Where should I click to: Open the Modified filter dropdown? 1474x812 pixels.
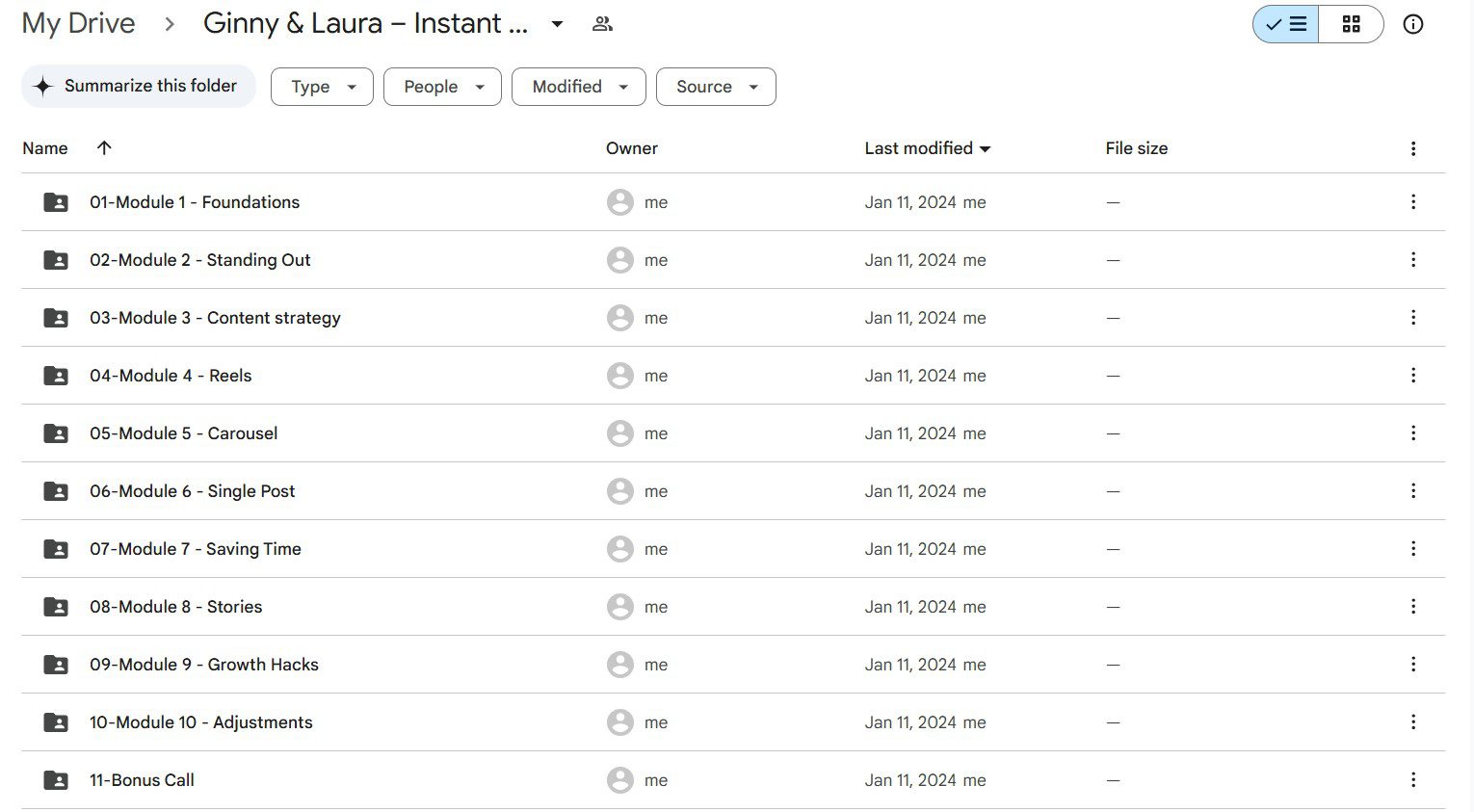click(x=579, y=87)
